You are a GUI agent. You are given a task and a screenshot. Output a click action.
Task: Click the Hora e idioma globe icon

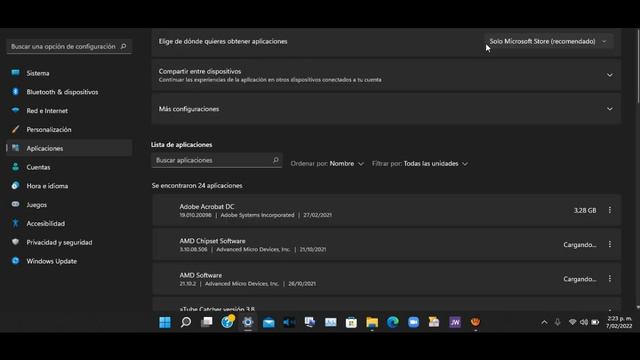pyautogui.click(x=16, y=185)
